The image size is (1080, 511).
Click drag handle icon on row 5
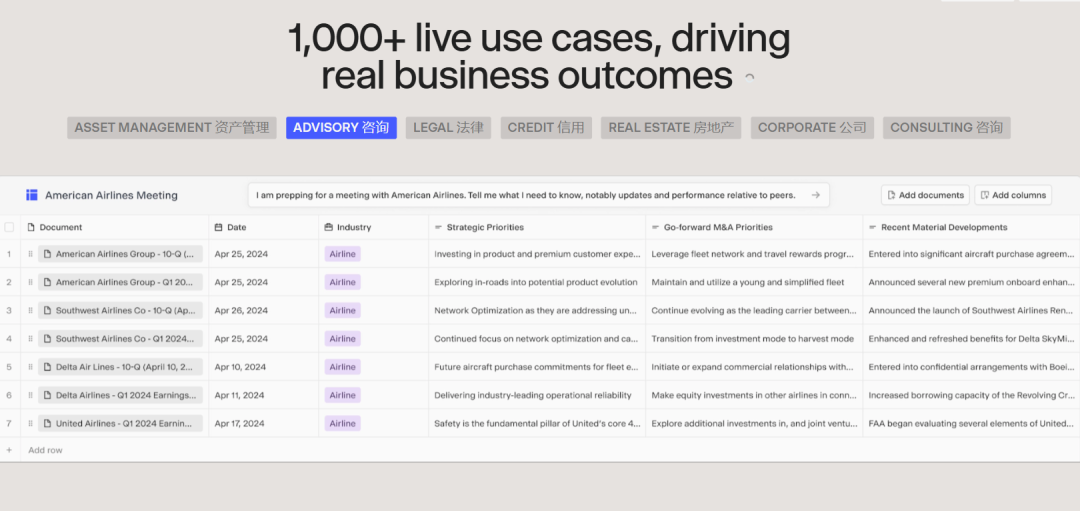coord(30,367)
